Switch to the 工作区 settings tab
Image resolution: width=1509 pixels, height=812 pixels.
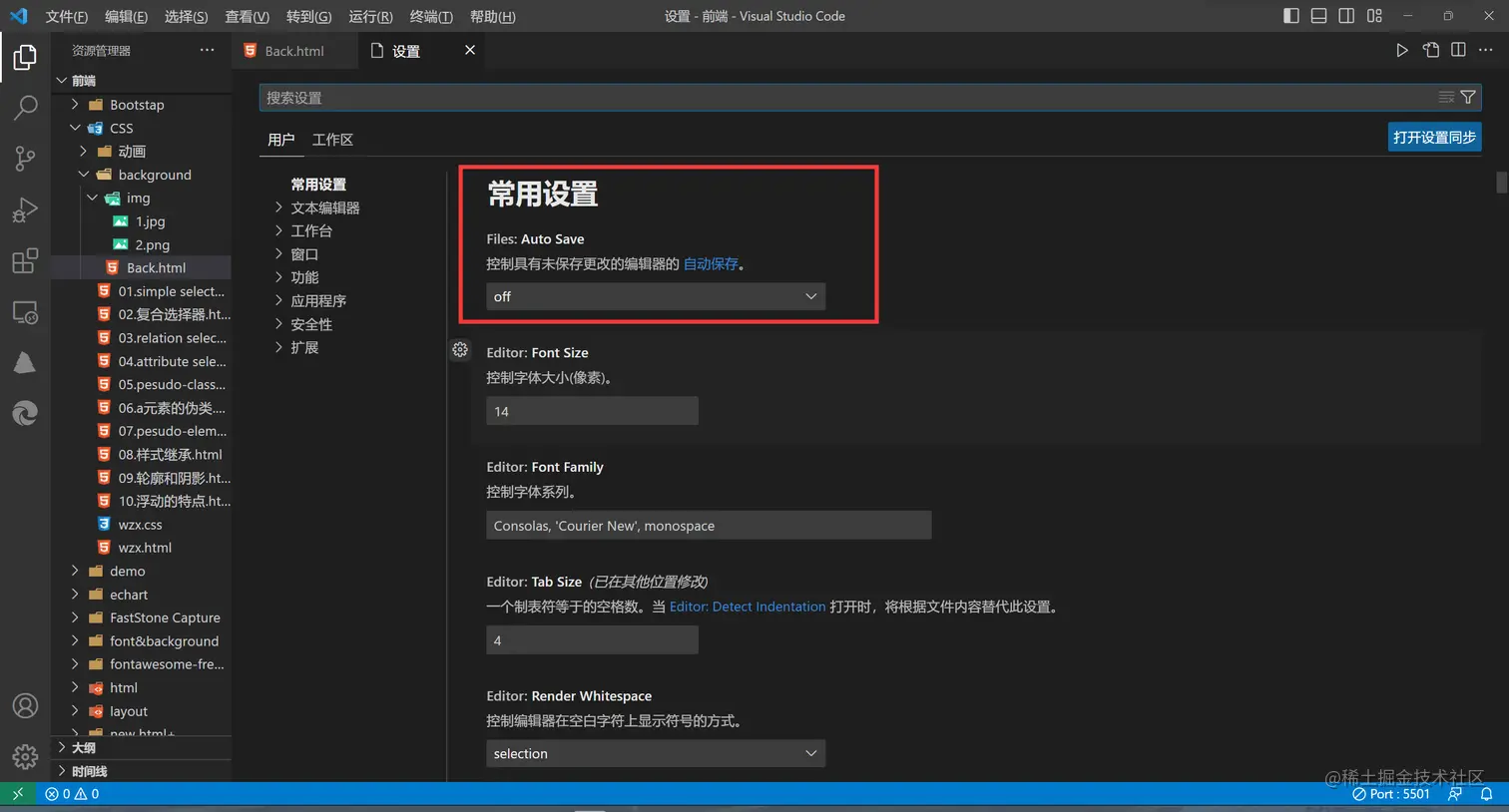332,140
